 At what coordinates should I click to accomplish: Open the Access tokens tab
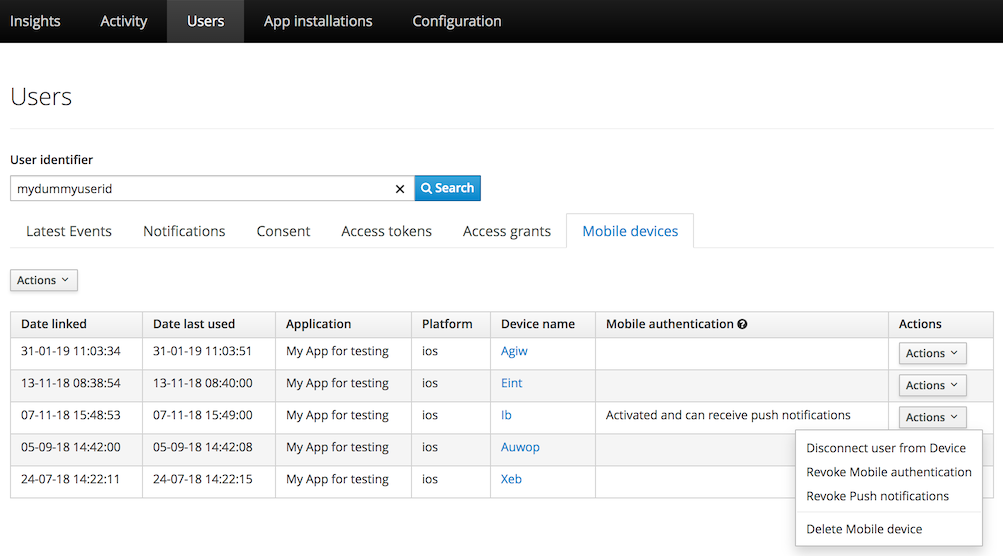pos(386,231)
